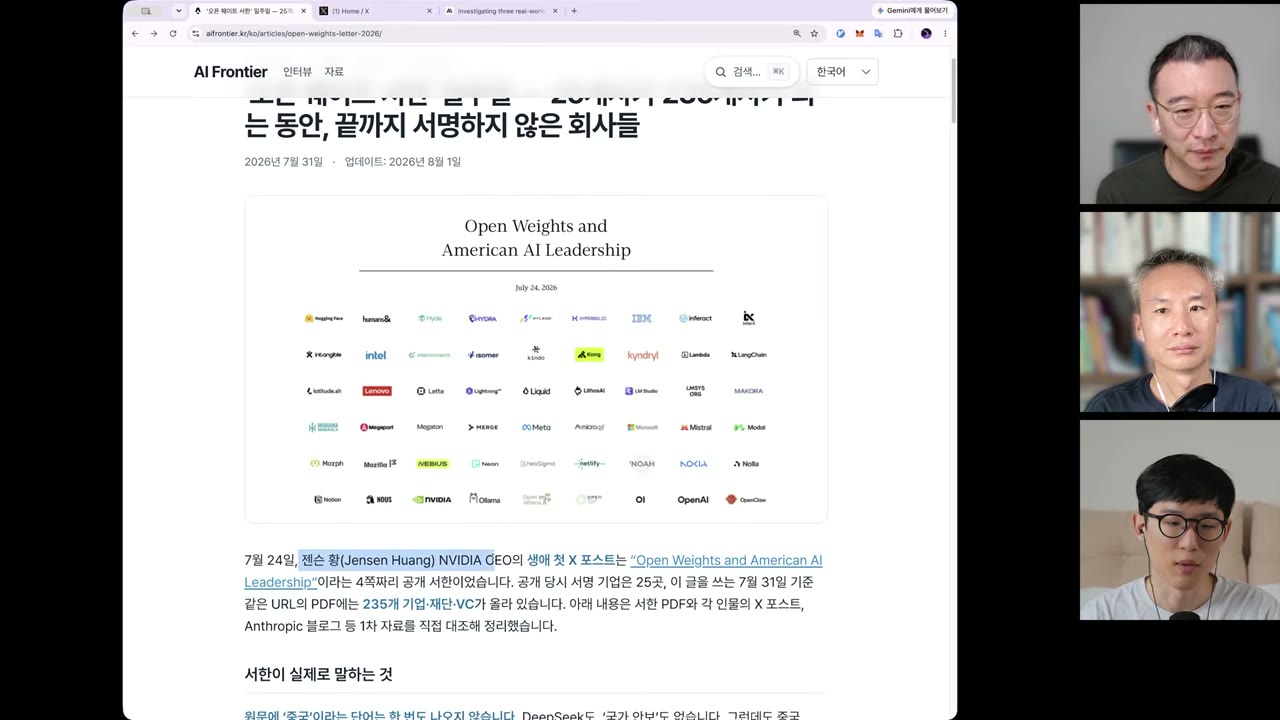Screen dimensions: 1280x720
Task: Click the tab layout icon at top-left
Action: 146,11
